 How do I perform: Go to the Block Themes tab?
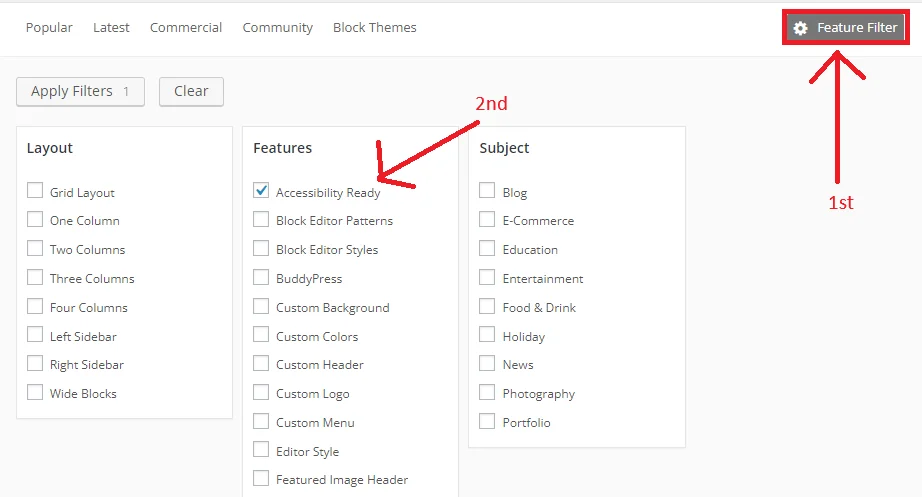(374, 28)
